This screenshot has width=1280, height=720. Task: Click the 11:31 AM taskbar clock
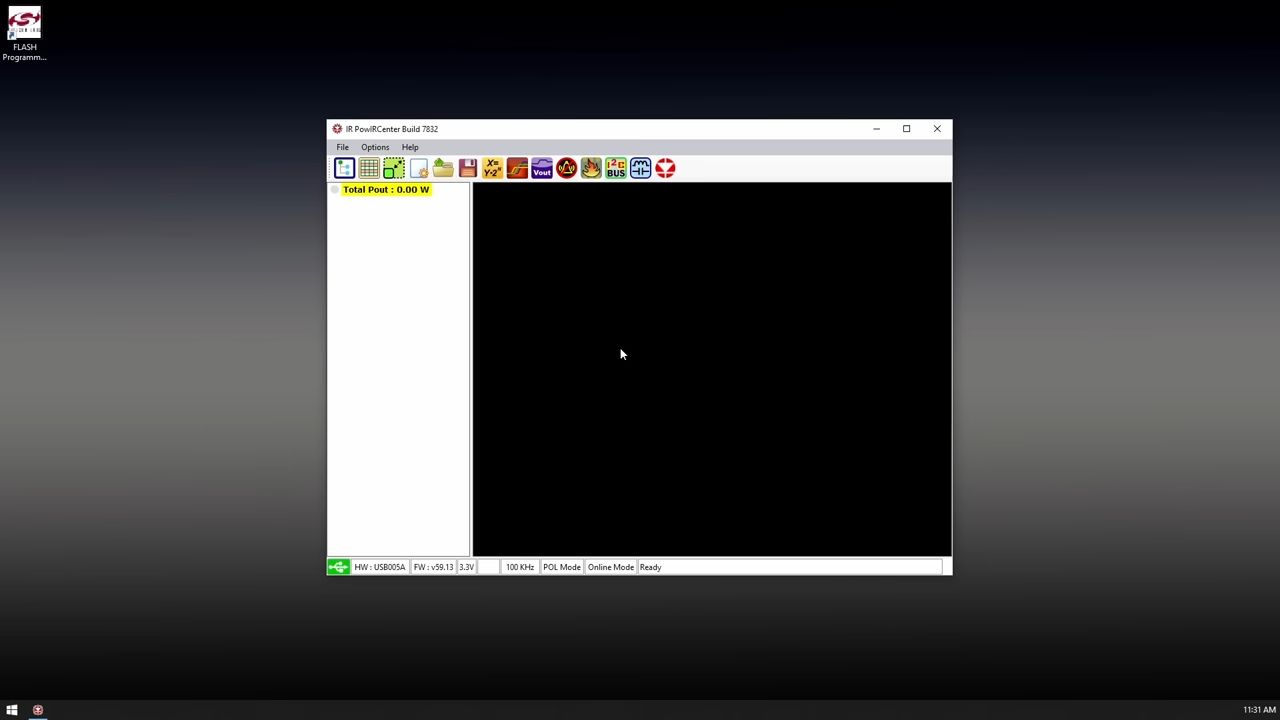[1259, 710]
